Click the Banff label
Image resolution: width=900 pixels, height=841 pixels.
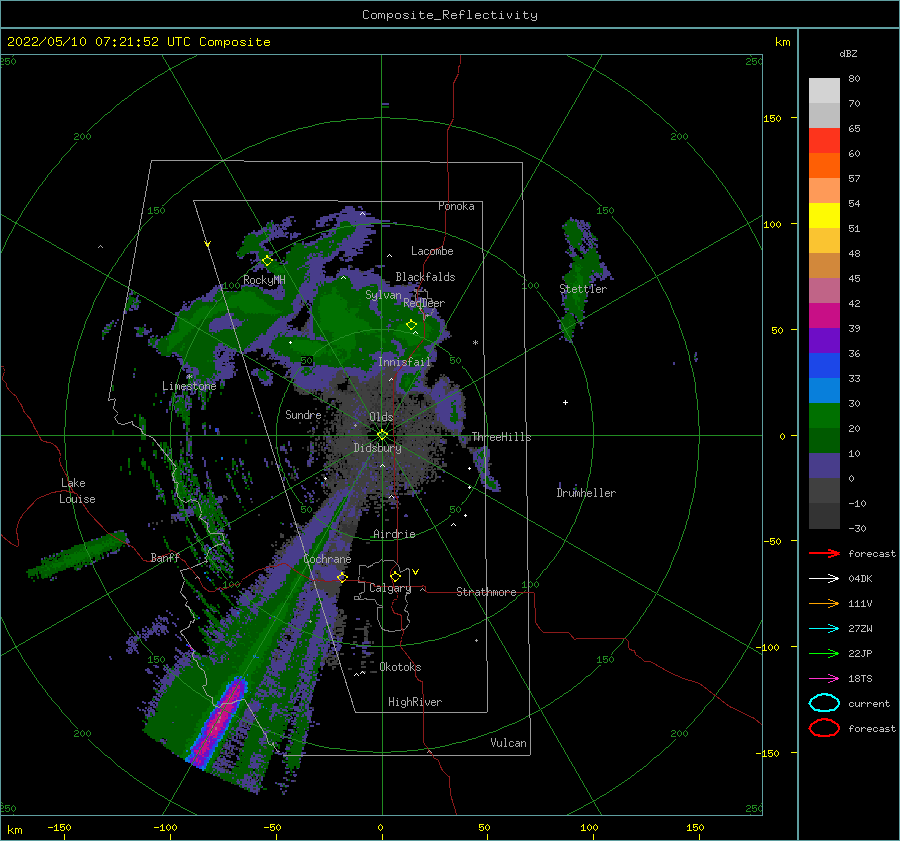[x=165, y=557]
